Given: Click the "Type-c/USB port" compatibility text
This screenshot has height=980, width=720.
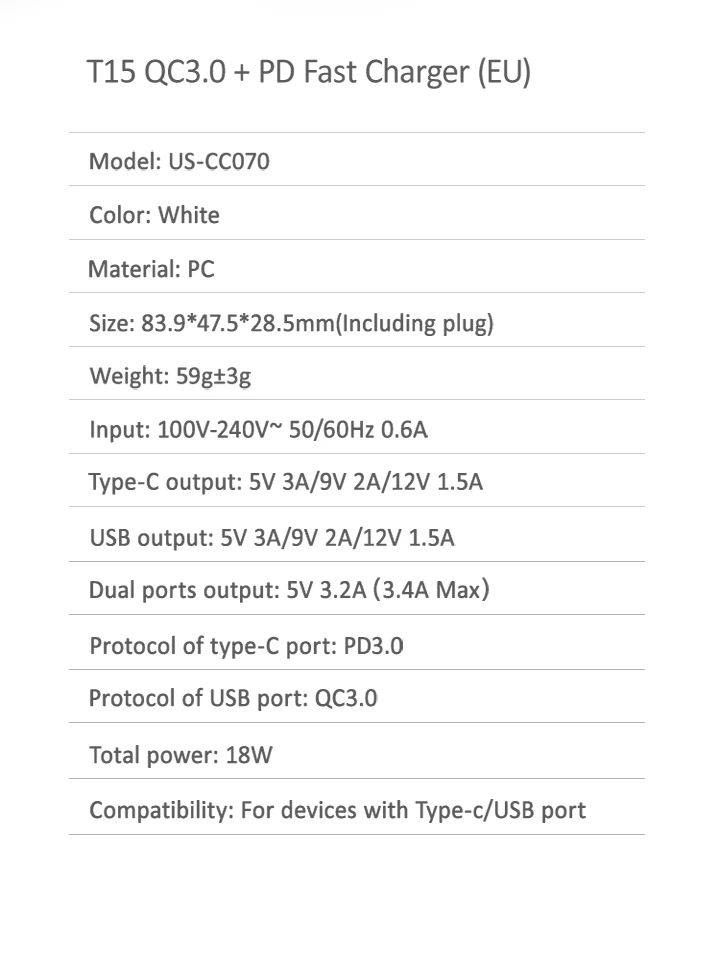Looking at the screenshot, I should coord(501,810).
